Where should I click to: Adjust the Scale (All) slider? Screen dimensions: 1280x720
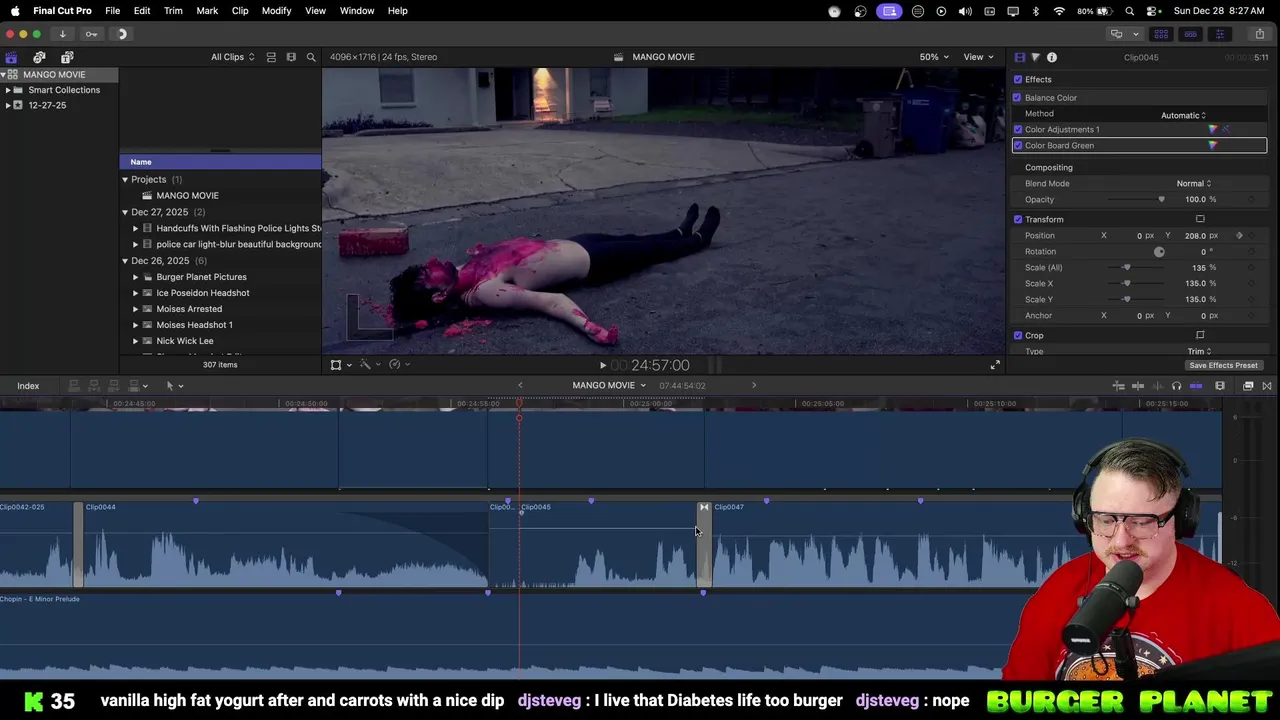pyautogui.click(x=1127, y=267)
